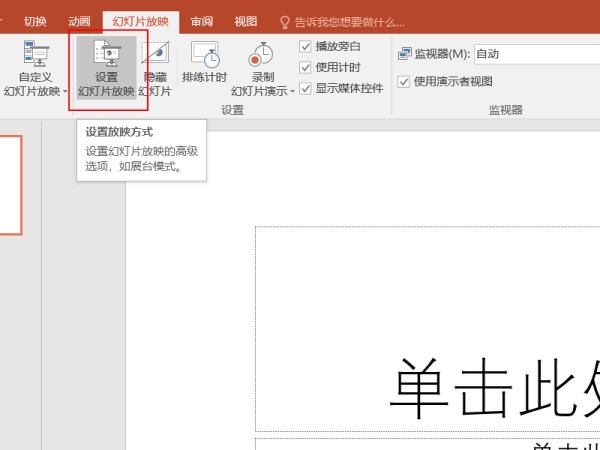
Task: Expand the 自定义幻灯片放映 dropdown arrow
Action: [x=65, y=92]
